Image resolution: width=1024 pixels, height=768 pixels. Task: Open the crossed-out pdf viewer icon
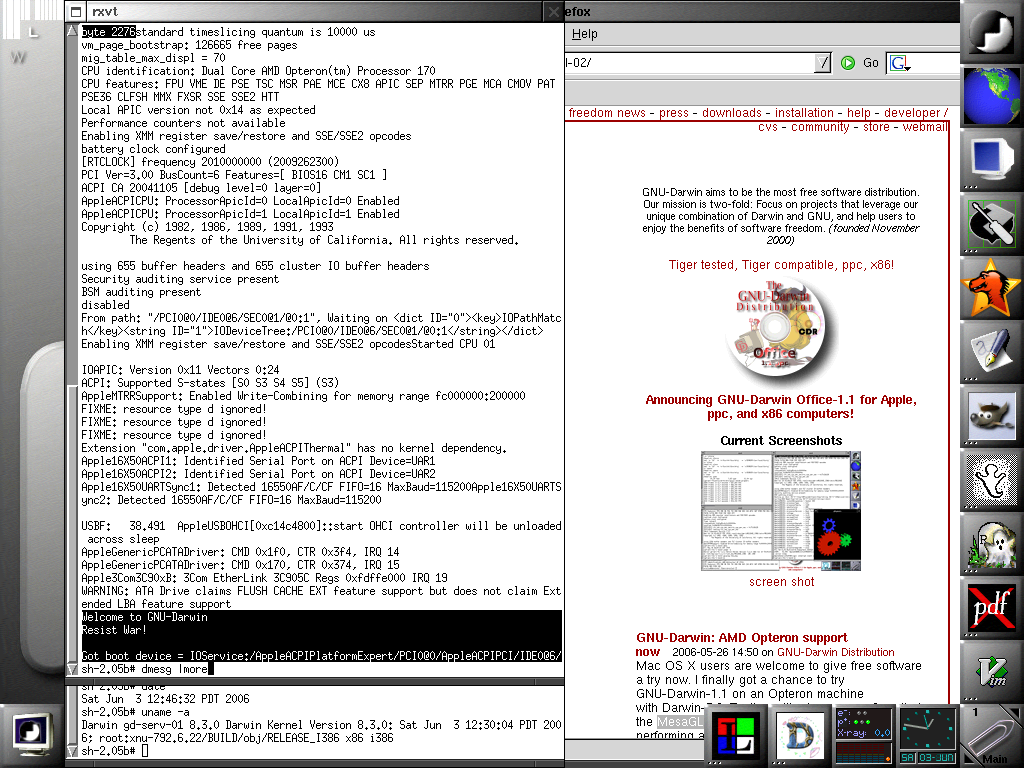point(991,608)
